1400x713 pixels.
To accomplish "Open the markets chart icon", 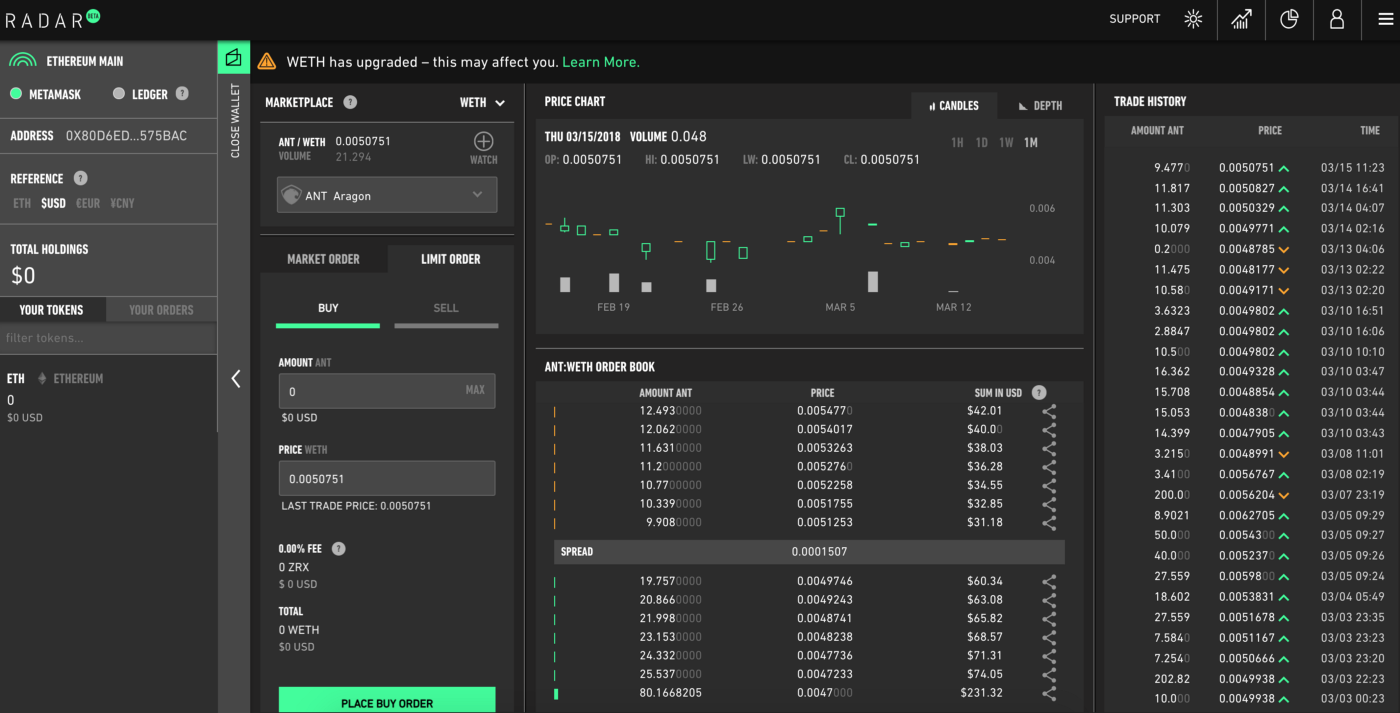I will point(1241,19).
